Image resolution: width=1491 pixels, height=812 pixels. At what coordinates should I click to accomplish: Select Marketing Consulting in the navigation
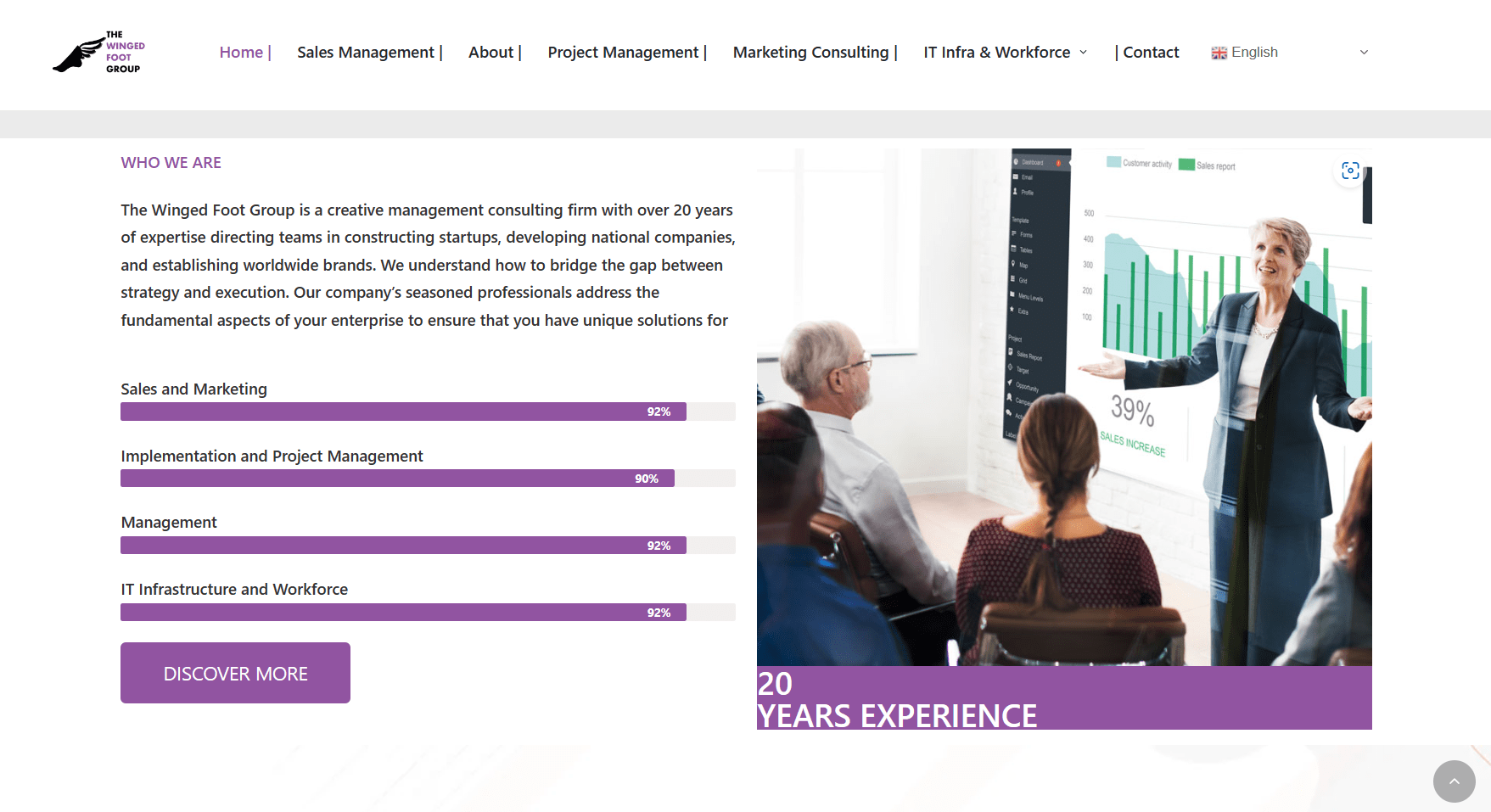pyautogui.click(x=810, y=53)
